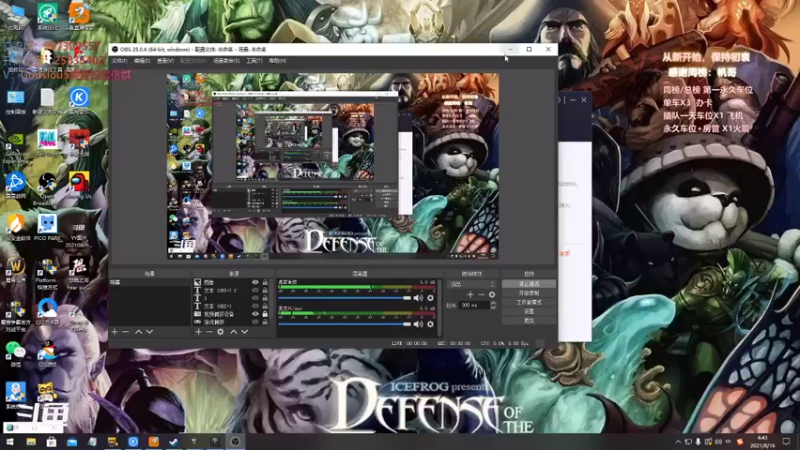800x450 pixels.
Task: Move source up in Sources panel
Action: 233,332
